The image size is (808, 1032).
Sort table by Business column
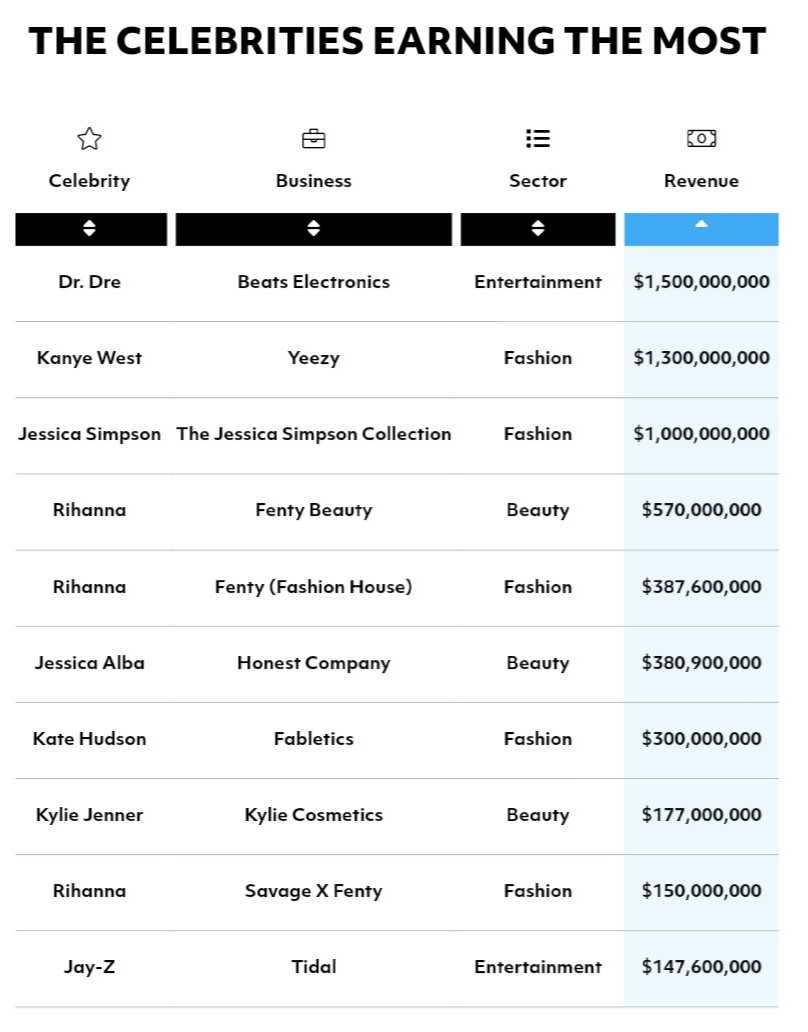tap(314, 229)
